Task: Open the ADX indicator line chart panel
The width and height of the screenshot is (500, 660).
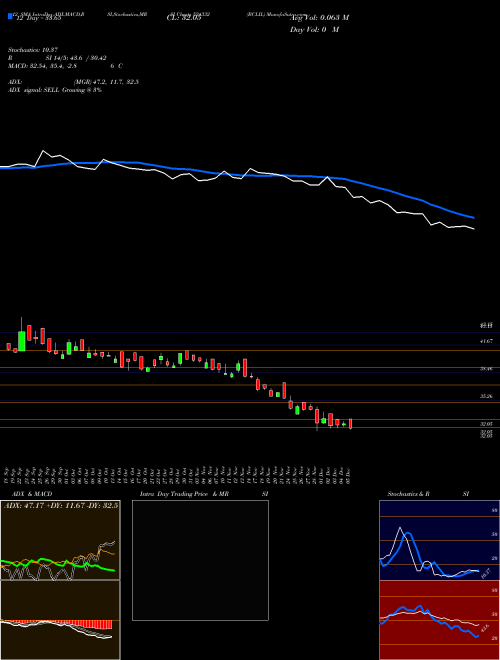Action: pos(60,540)
